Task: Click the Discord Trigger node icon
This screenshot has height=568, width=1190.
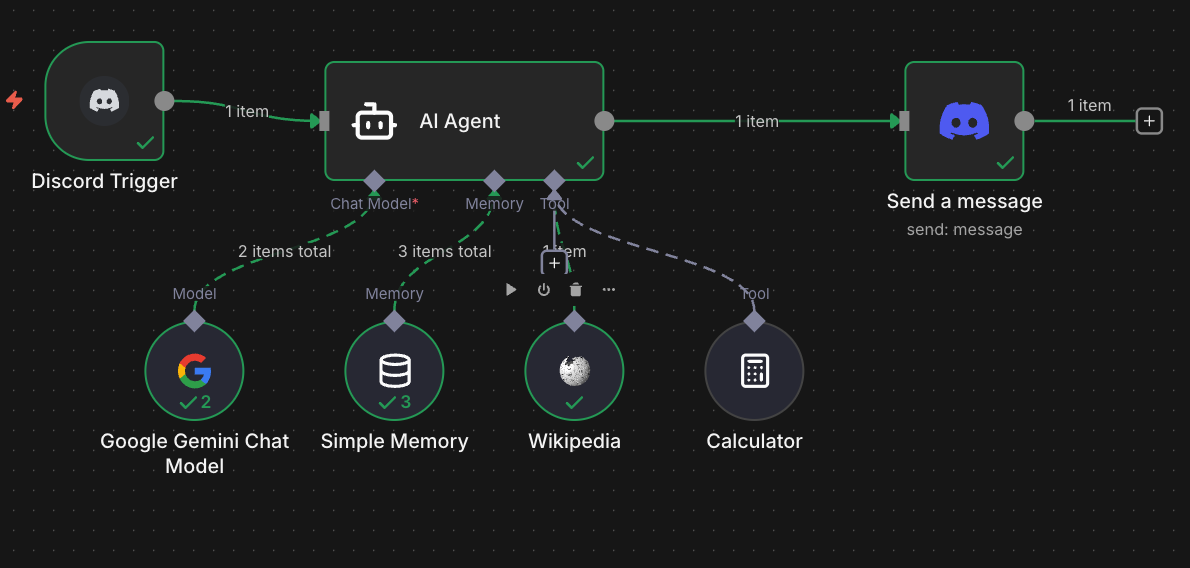Action: click(104, 101)
